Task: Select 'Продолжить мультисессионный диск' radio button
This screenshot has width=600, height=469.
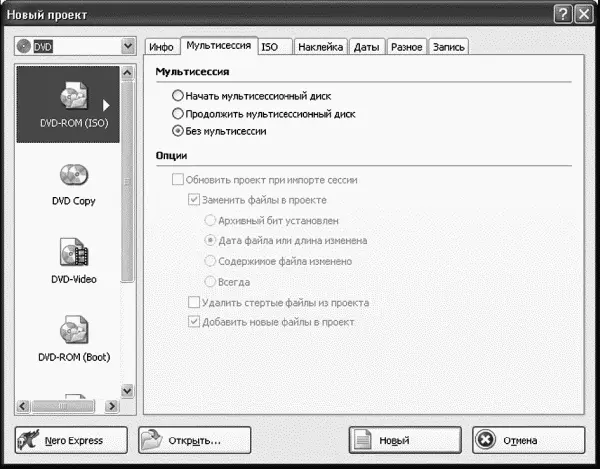Action: click(178, 114)
